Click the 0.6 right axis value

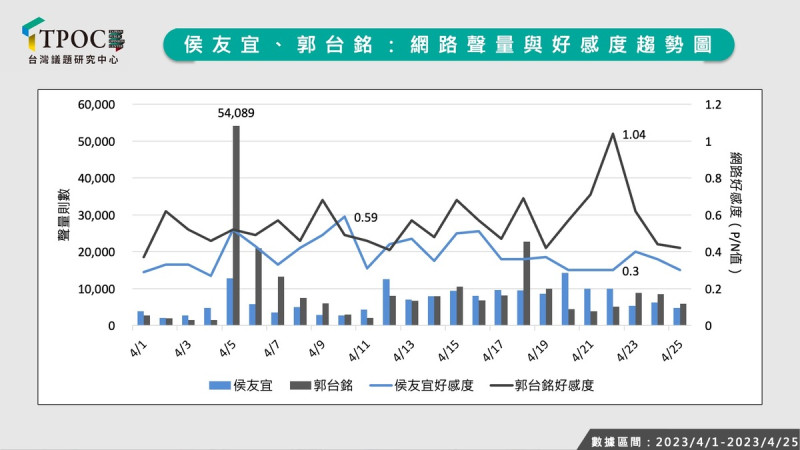713,215
